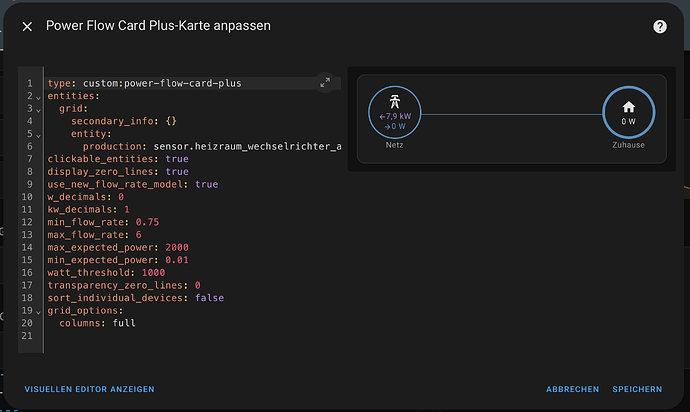
Task: Click the Zuhause label in preview
Action: click(628, 145)
